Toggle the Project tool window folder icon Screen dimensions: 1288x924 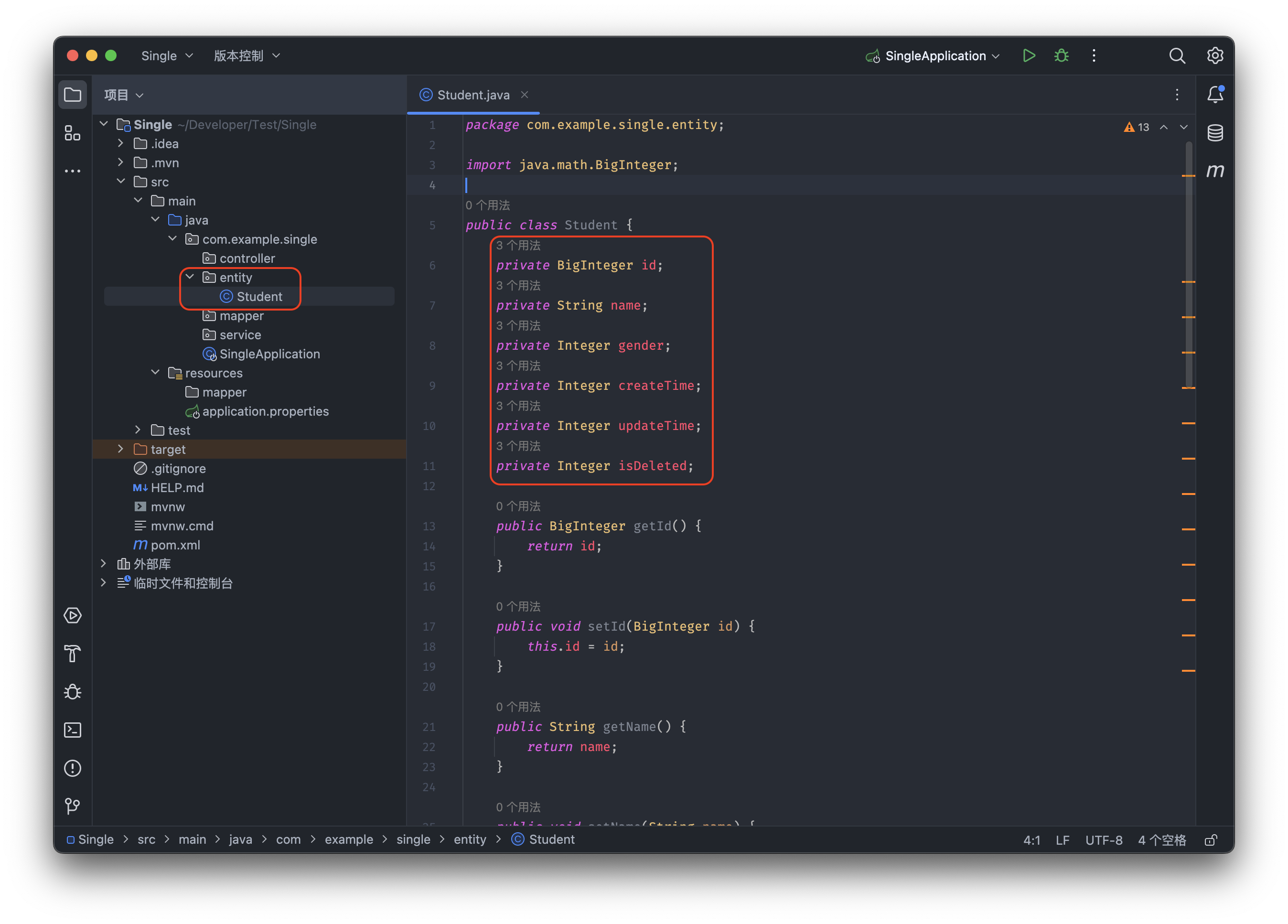[72, 94]
